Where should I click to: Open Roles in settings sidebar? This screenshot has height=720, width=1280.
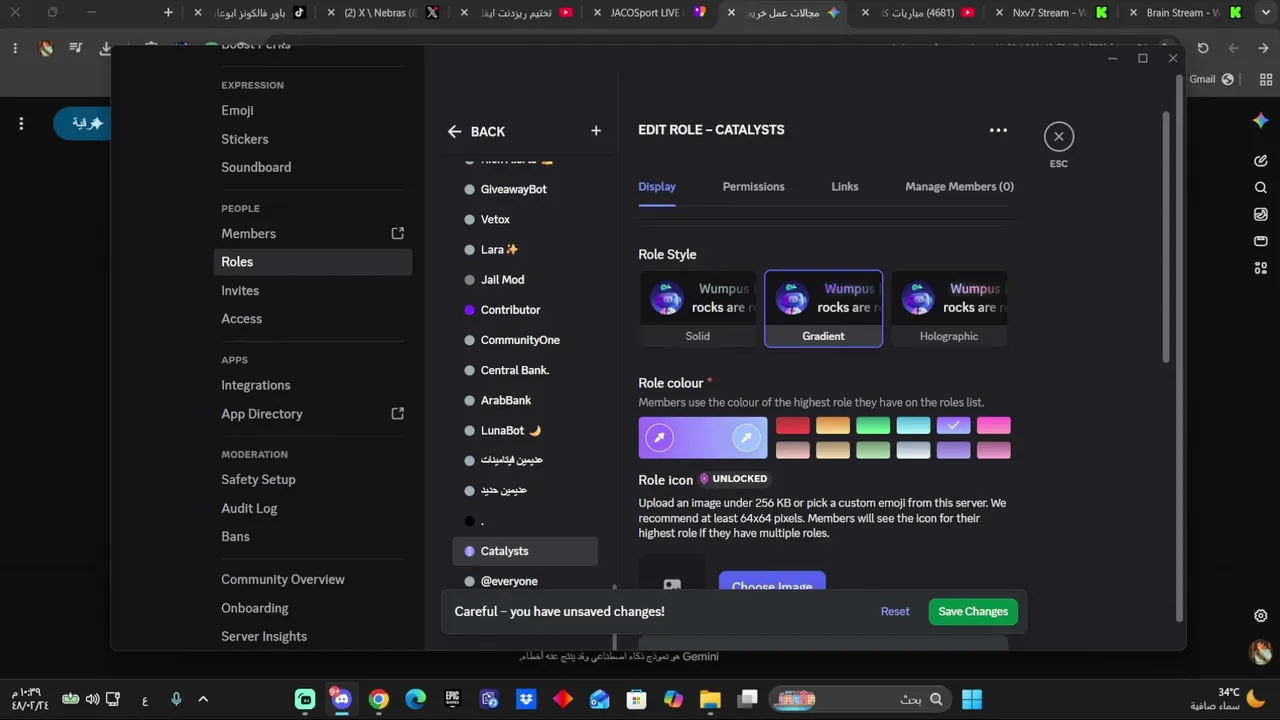312,262
